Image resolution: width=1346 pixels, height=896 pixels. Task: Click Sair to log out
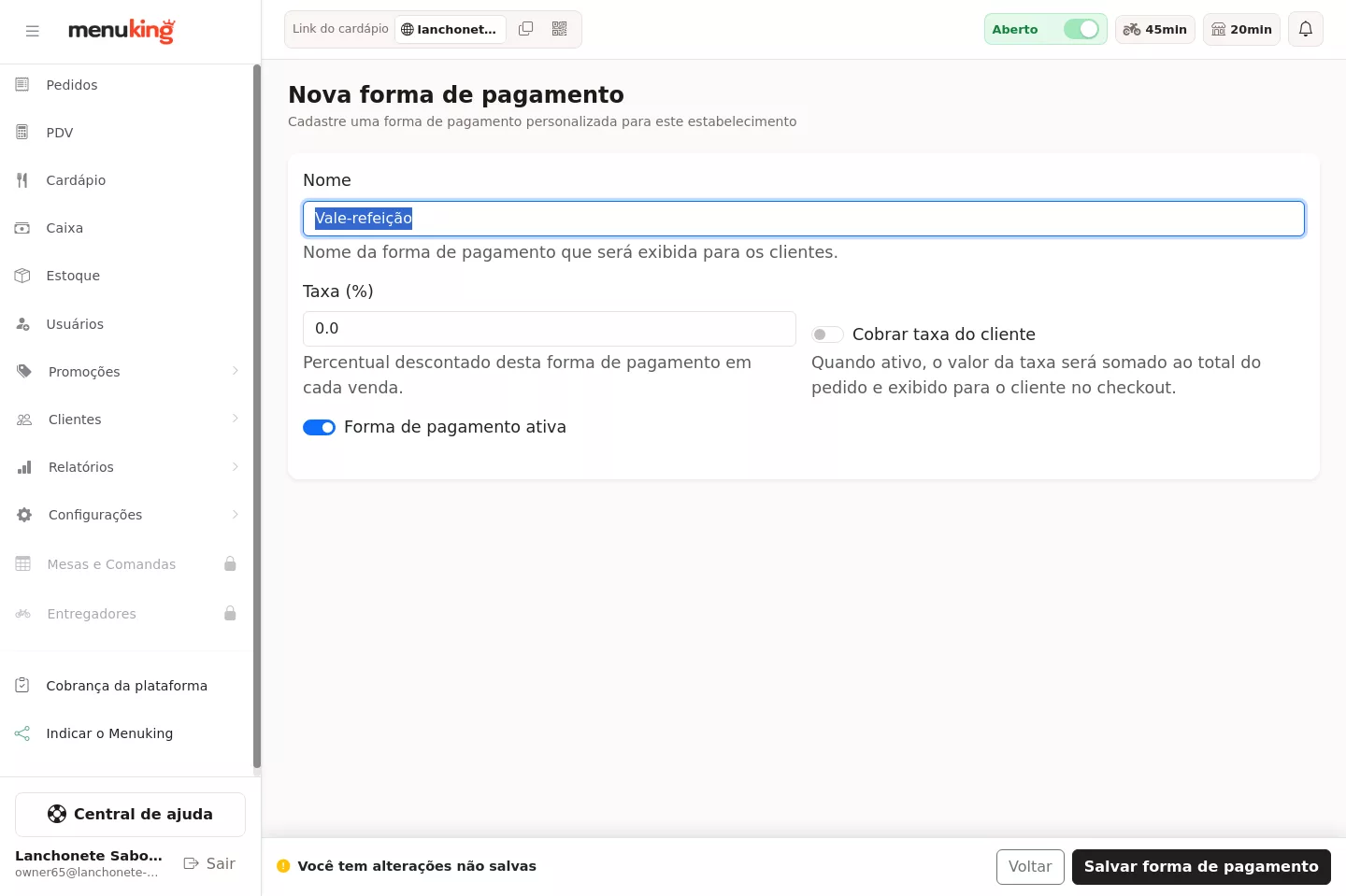(x=209, y=863)
